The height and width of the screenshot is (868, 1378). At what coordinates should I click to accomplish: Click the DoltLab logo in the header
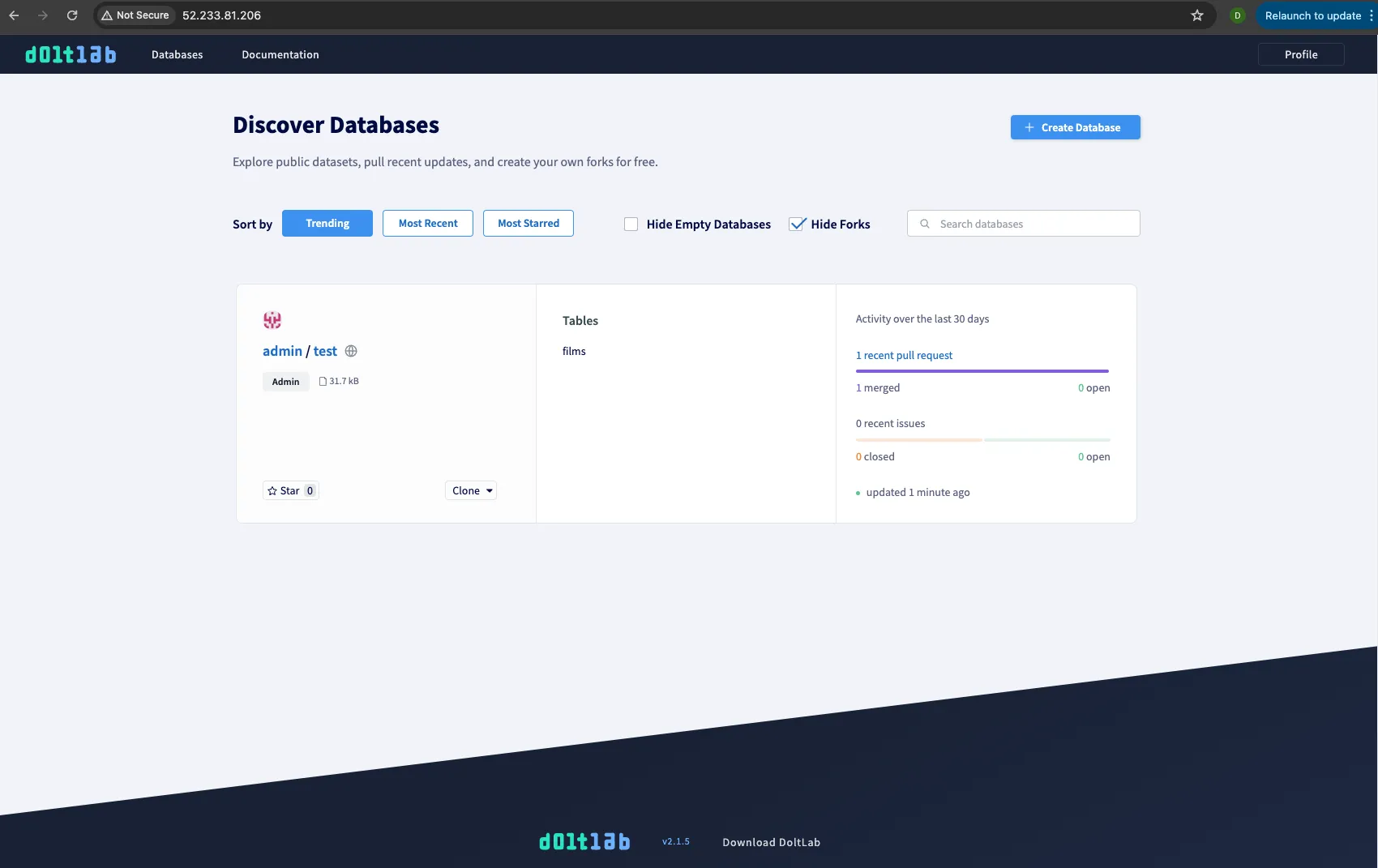(x=71, y=54)
